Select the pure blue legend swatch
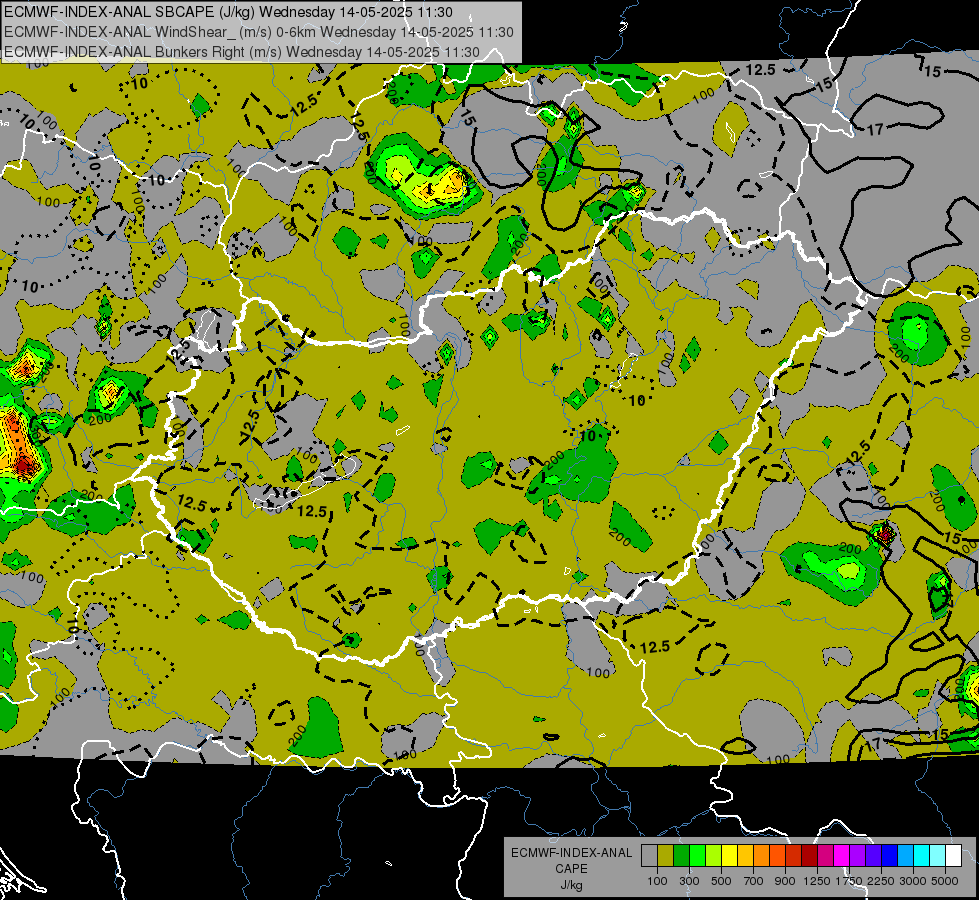This screenshot has height=900, width=979. [x=890, y=855]
